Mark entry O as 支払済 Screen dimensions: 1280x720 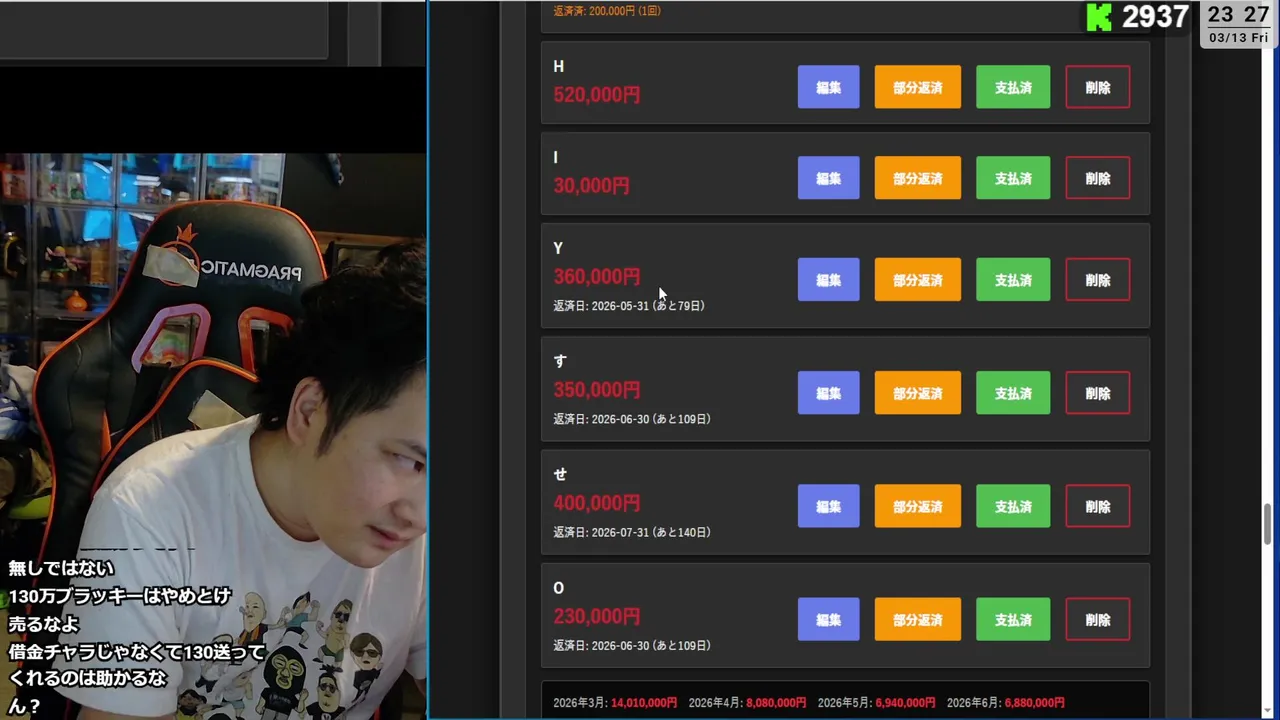click(1013, 619)
